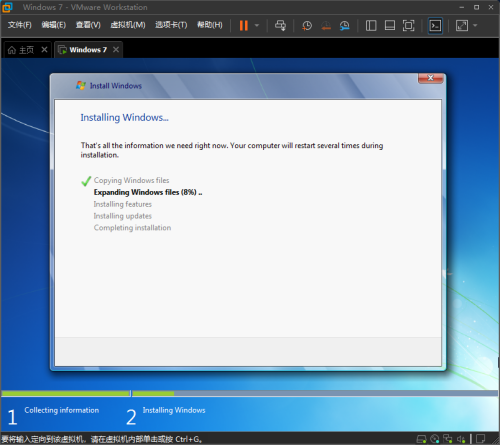Open the snapshot manager with wrench icon

(344, 26)
